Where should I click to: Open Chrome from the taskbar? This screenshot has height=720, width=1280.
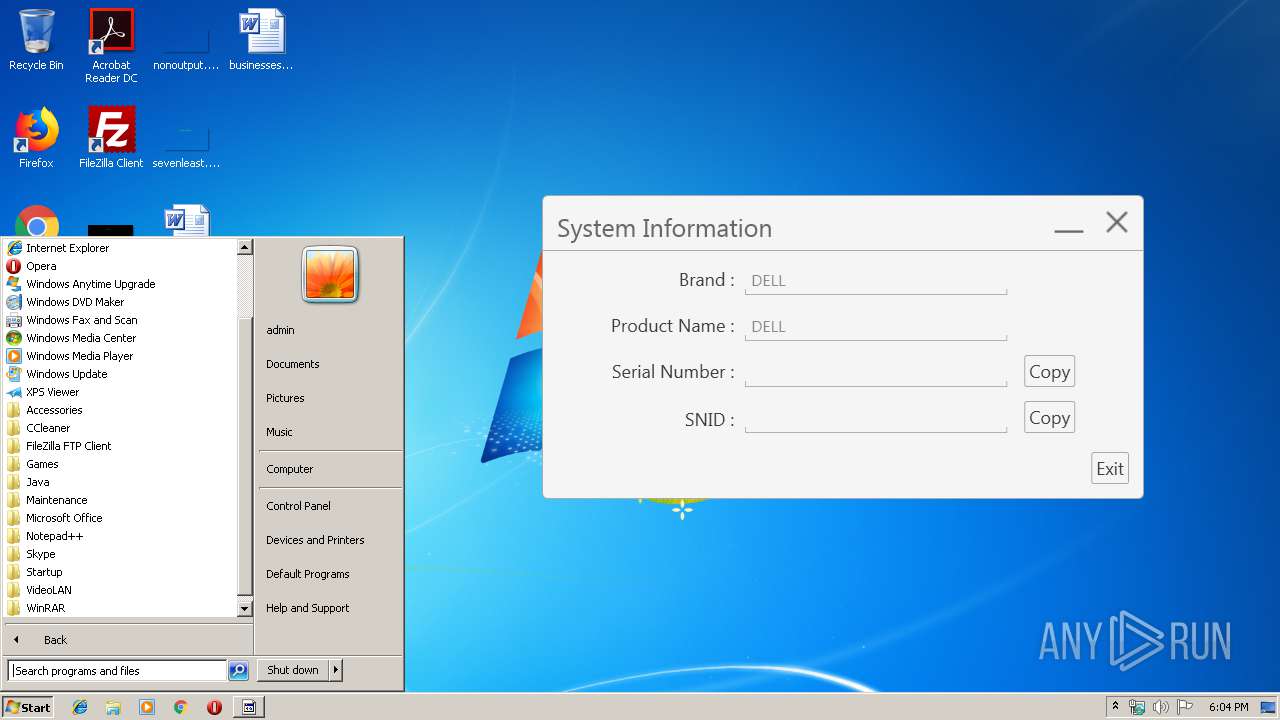pos(180,707)
